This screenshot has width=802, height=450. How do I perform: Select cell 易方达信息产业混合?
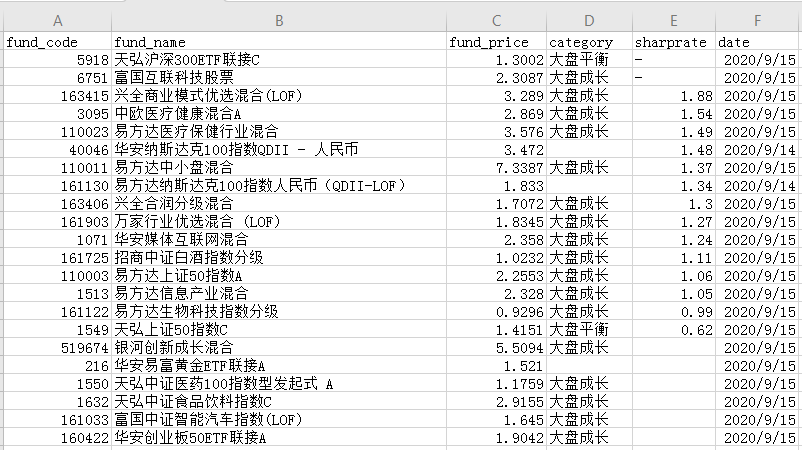279,294
